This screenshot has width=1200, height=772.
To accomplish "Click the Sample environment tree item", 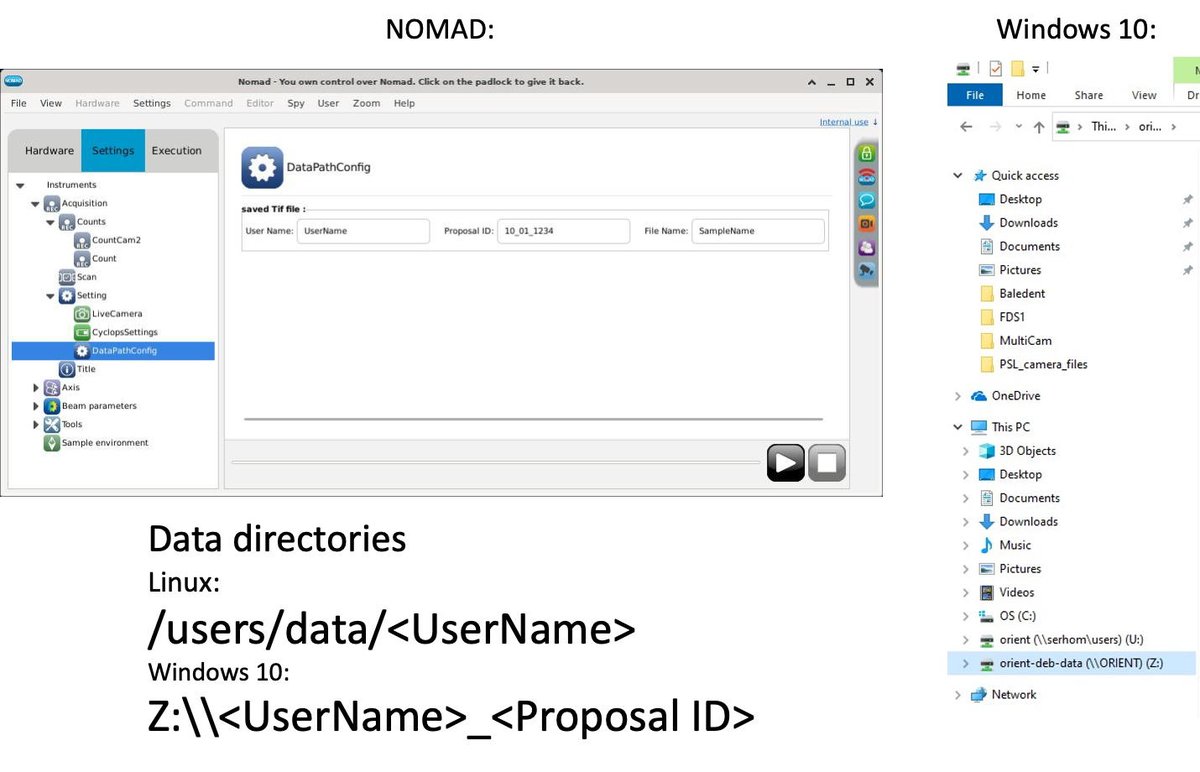I will point(104,443).
